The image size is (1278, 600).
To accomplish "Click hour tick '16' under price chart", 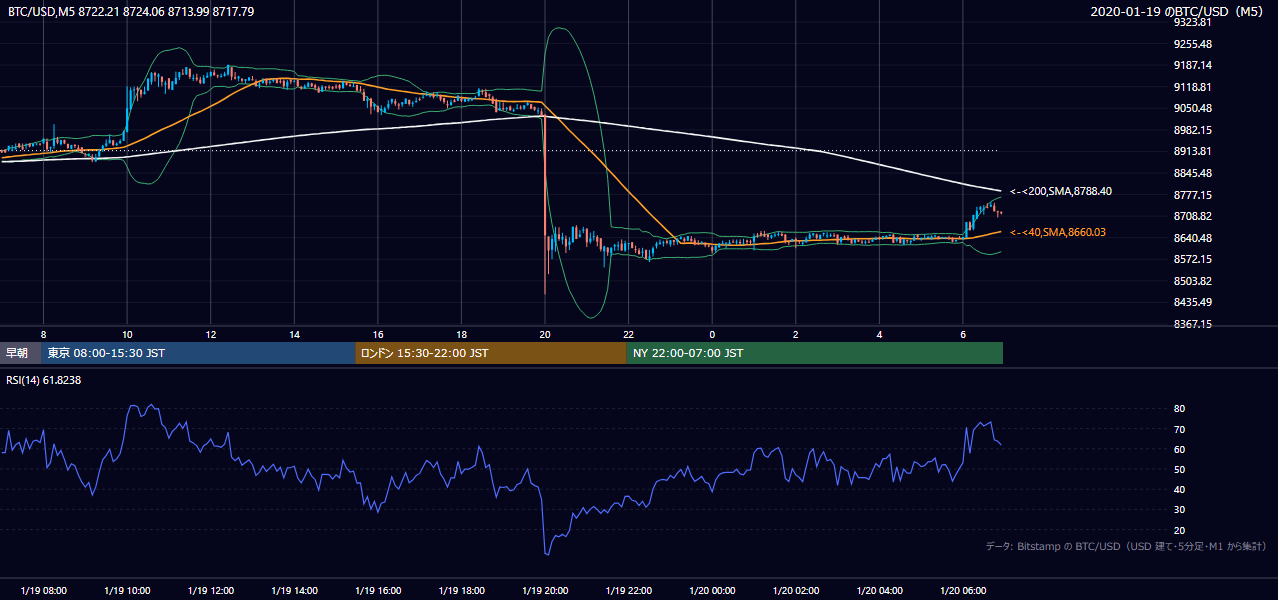I will click(x=378, y=334).
